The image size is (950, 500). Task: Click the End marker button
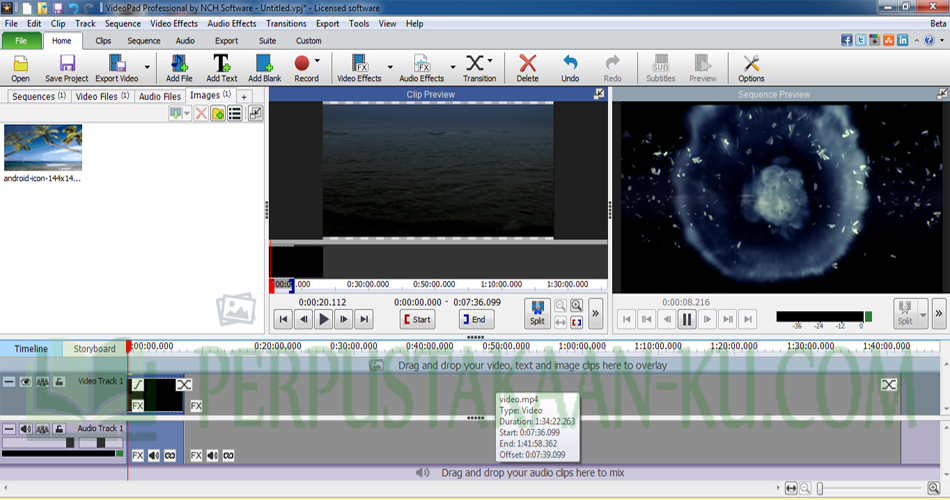tap(476, 319)
